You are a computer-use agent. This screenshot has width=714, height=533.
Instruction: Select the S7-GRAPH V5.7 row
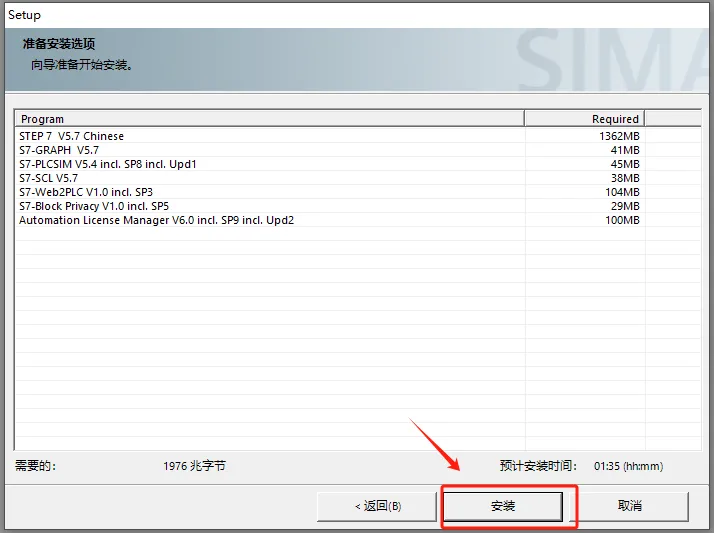click(357, 150)
